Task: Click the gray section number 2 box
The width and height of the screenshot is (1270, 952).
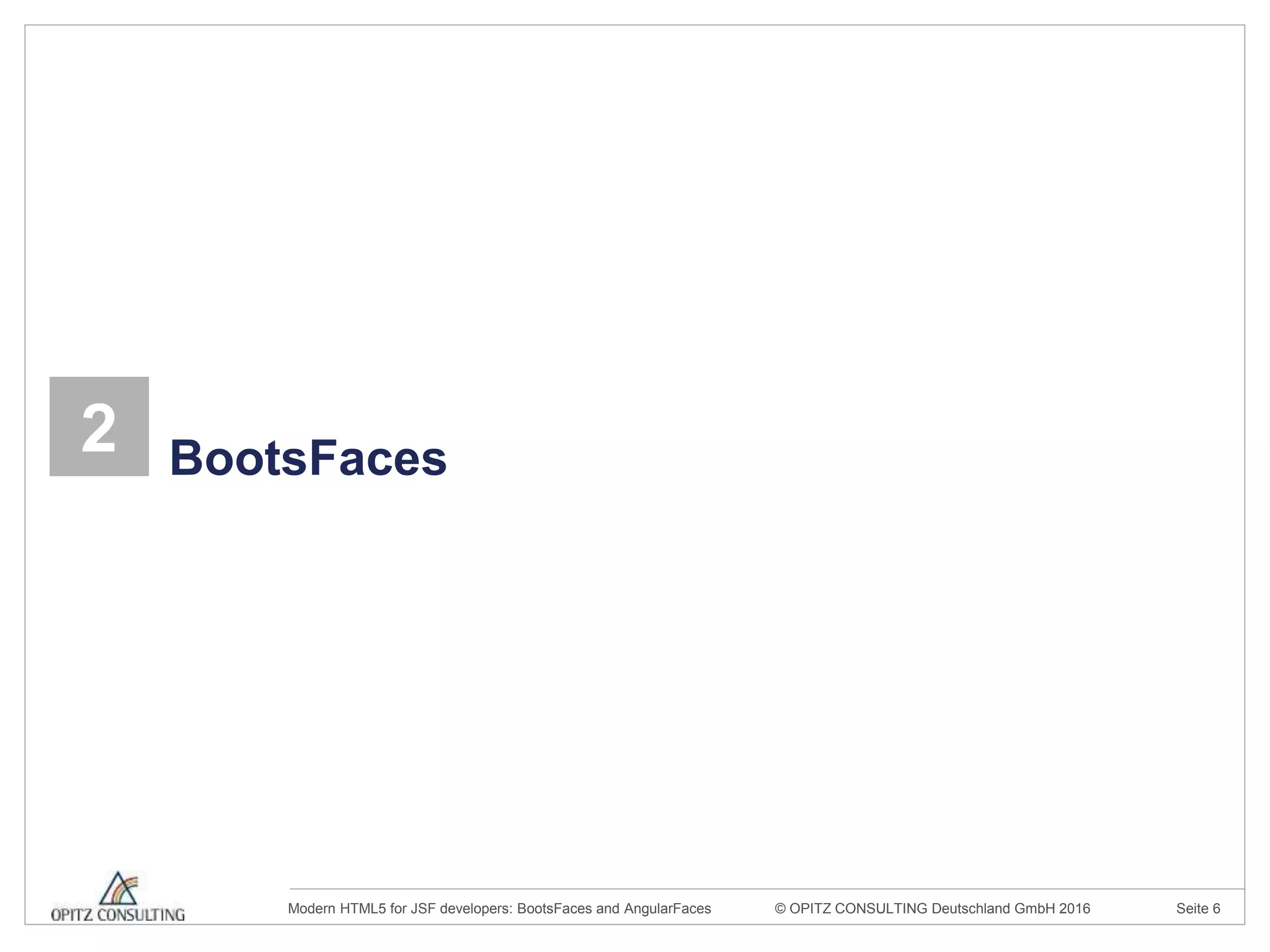Action: coord(99,426)
